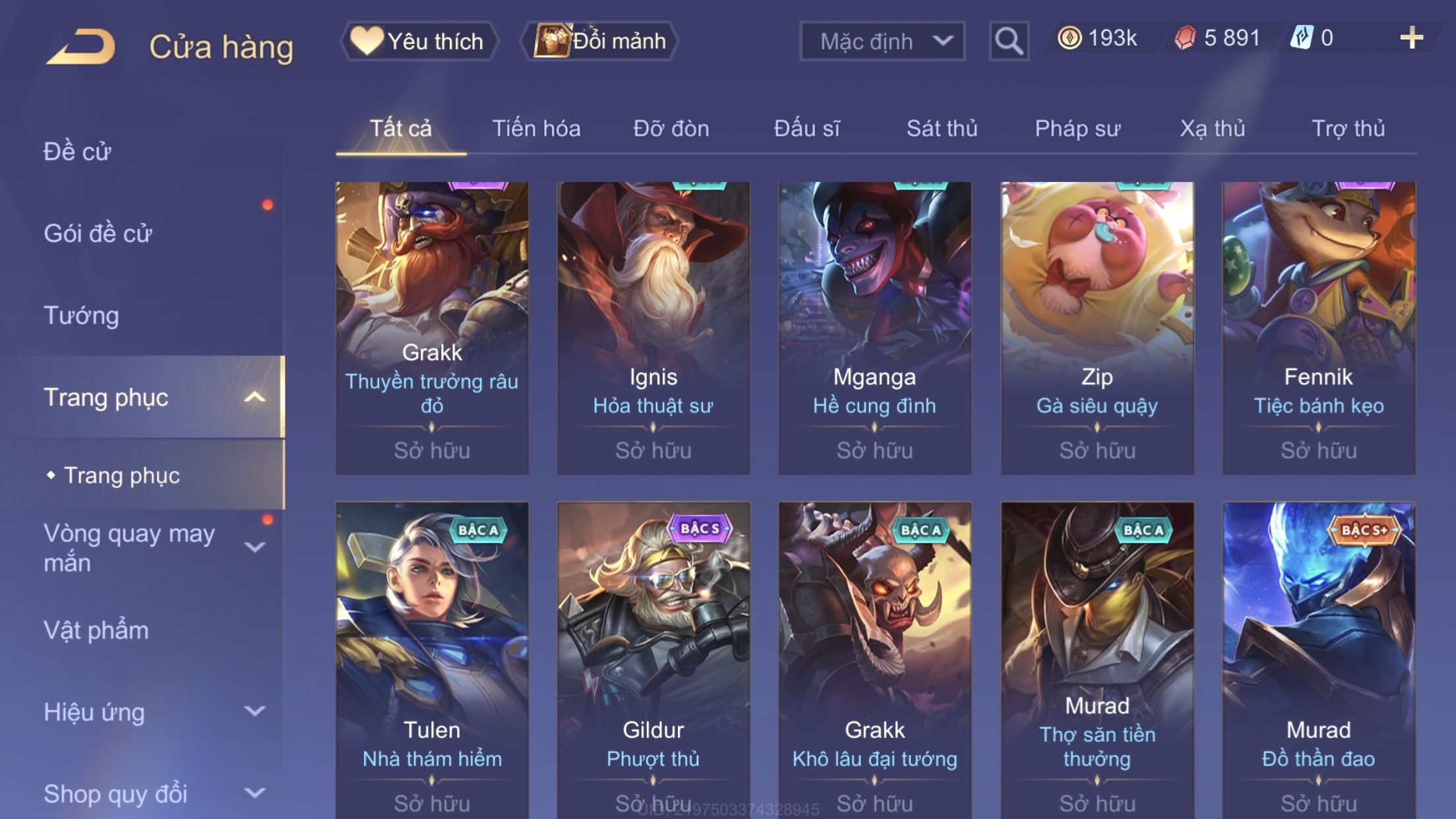The image size is (1456, 819).
Task: Expand the Shop quy đổi section
Action: coord(255,793)
